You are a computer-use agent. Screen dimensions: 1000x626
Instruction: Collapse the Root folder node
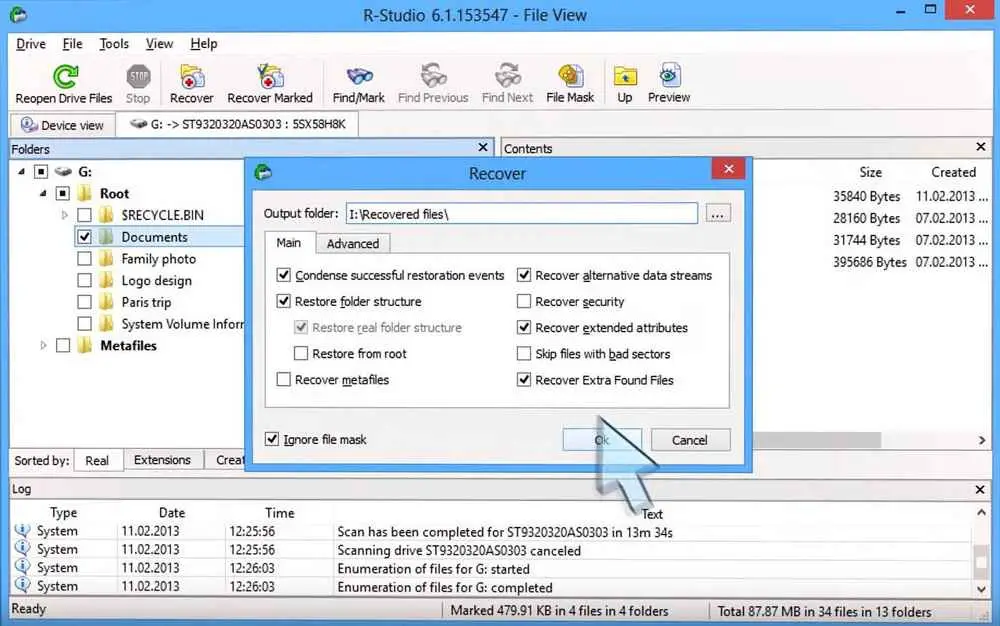pos(43,193)
